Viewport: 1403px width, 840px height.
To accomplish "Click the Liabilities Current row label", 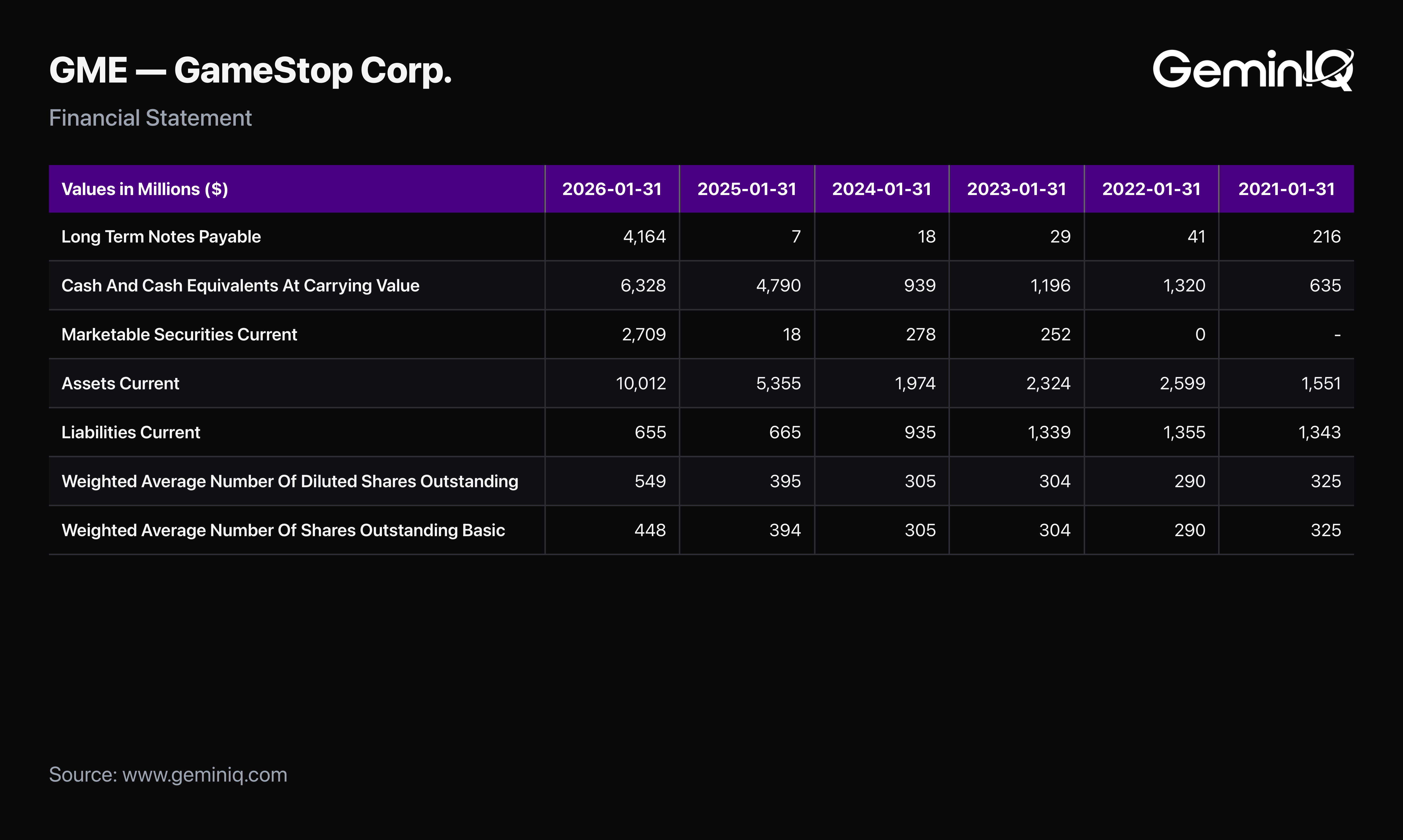I will pos(130,432).
